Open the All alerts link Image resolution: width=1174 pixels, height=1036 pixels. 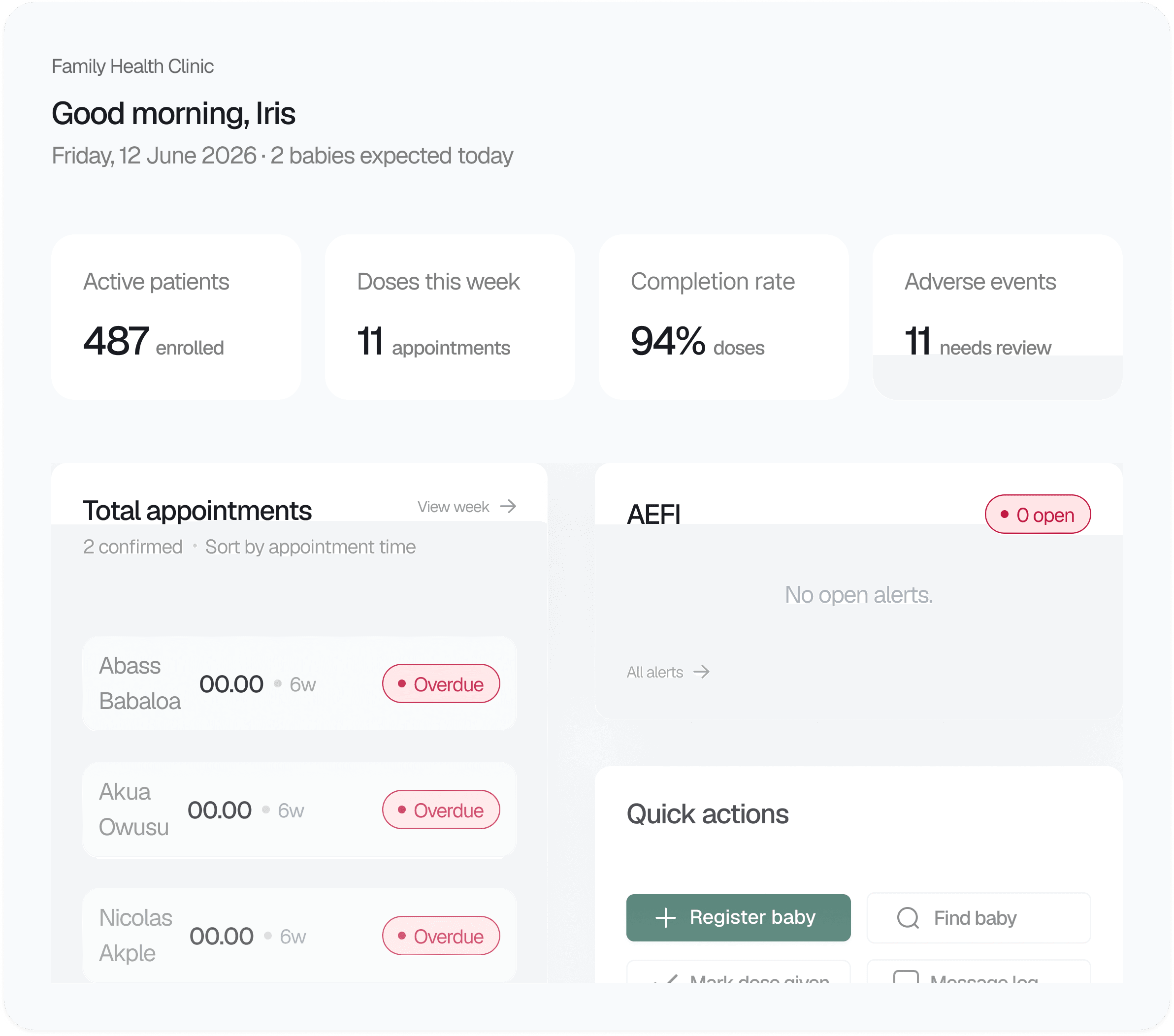pos(669,672)
